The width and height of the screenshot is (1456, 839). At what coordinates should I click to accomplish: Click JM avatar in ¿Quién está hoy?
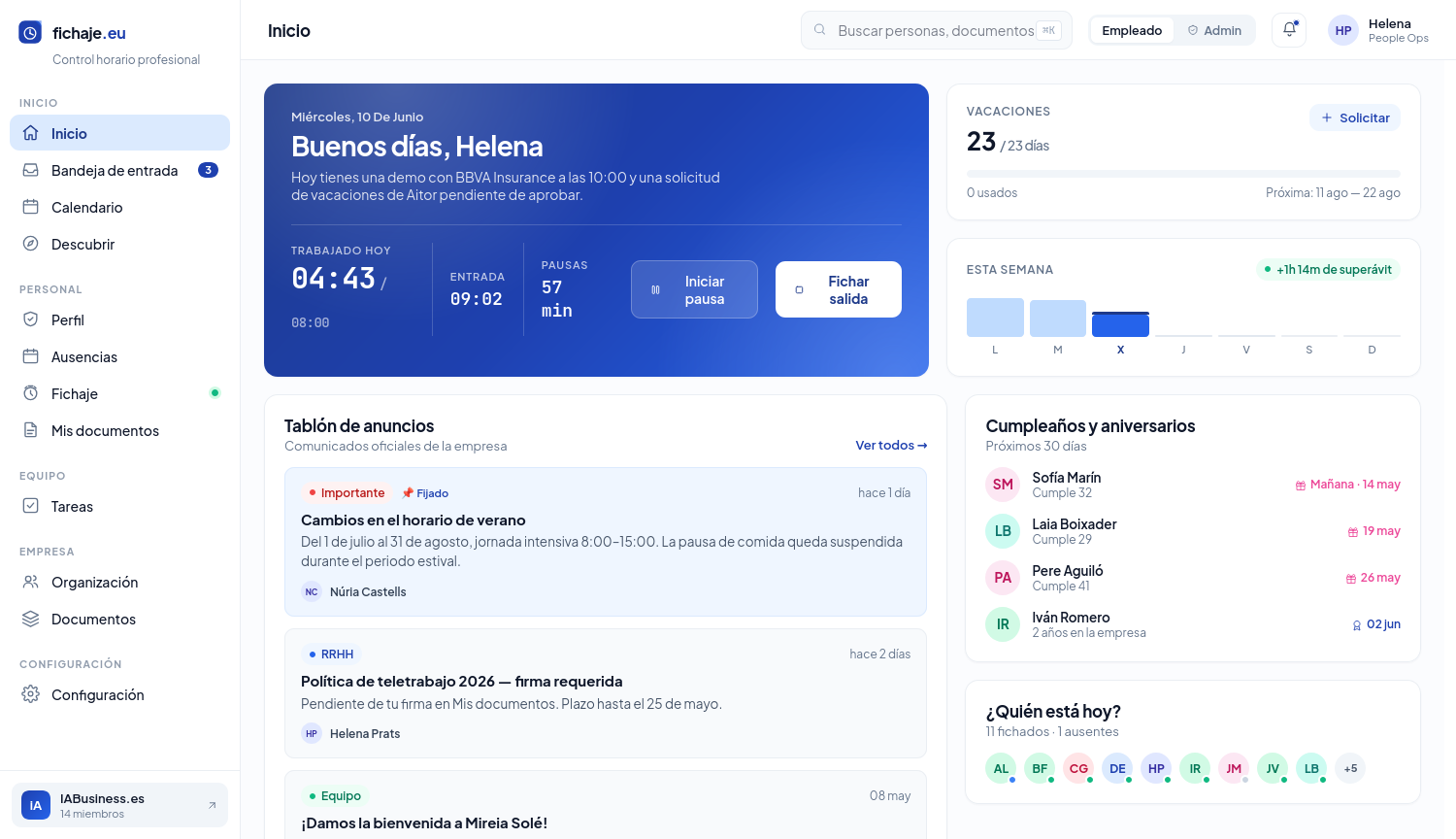(x=1234, y=768)
